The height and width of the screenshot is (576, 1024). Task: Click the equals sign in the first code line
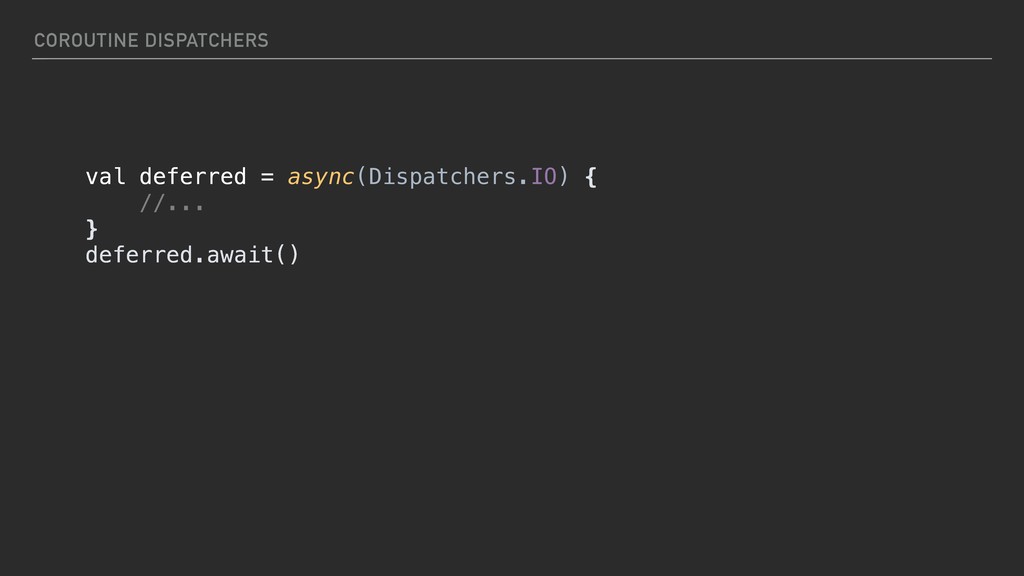tap(267, 177)
